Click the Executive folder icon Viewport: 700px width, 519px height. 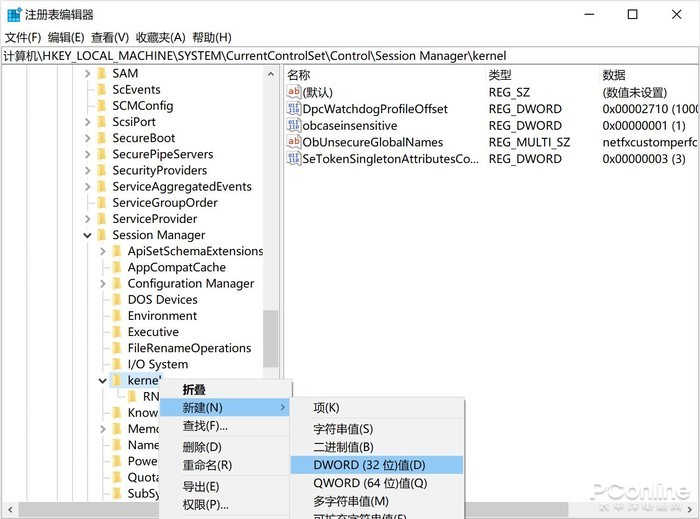click(x=117, y=332)
